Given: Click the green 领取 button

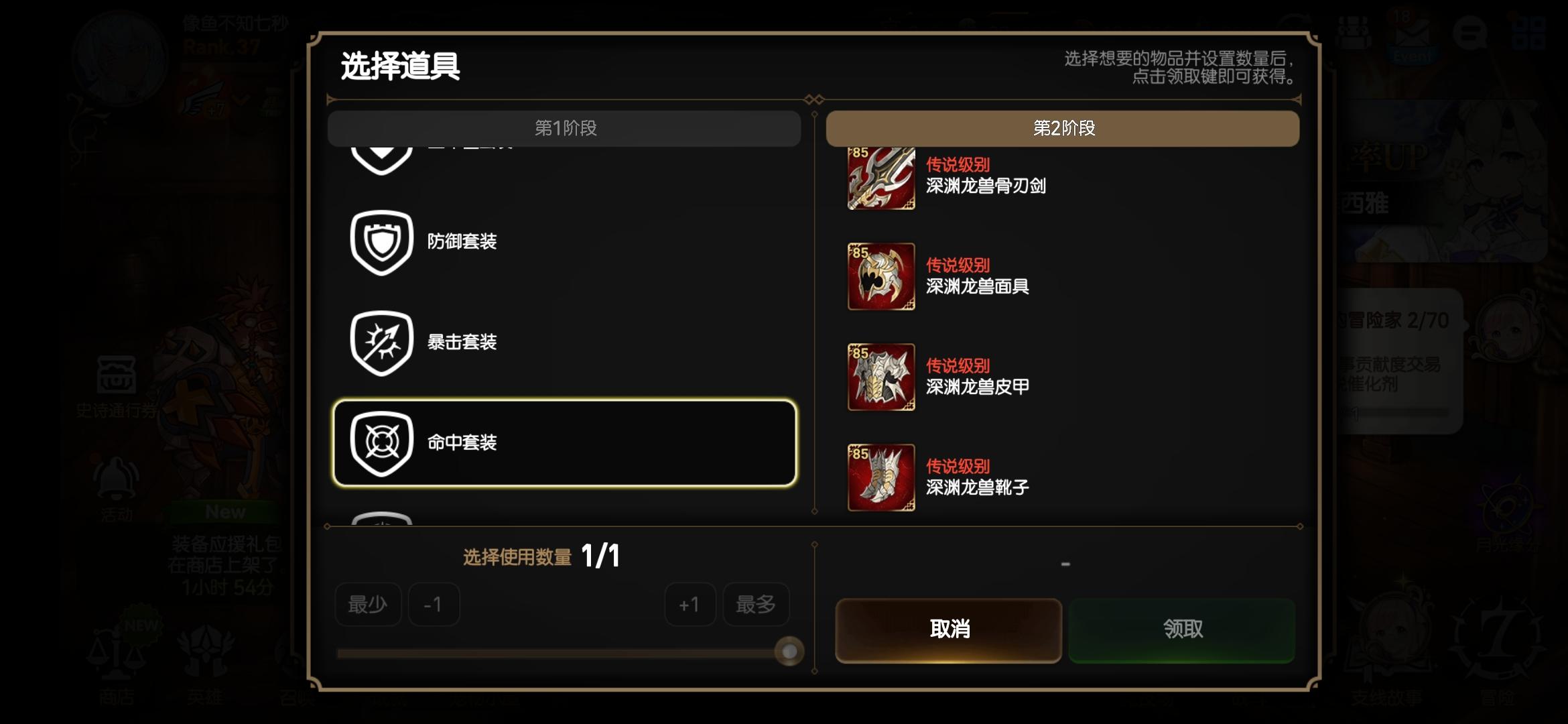Looking at the screenshot, I should coord(1182,629).
